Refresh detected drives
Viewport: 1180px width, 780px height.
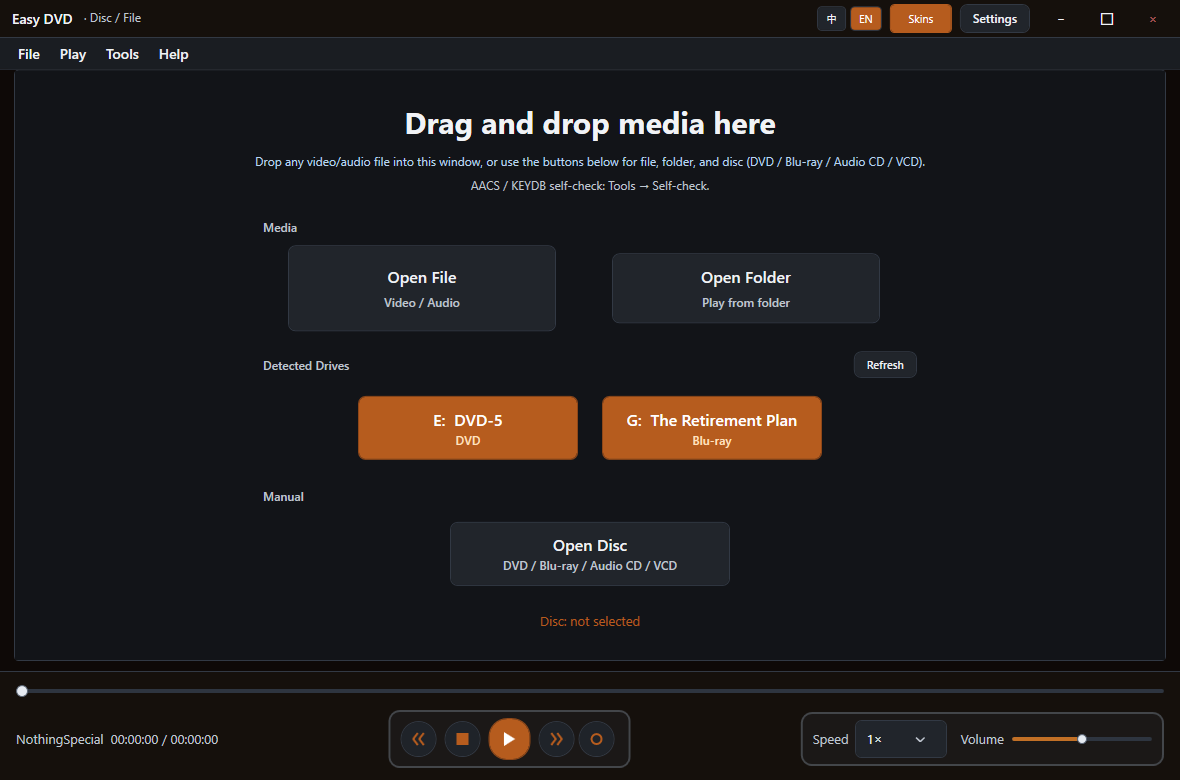(x=885, y=365)
